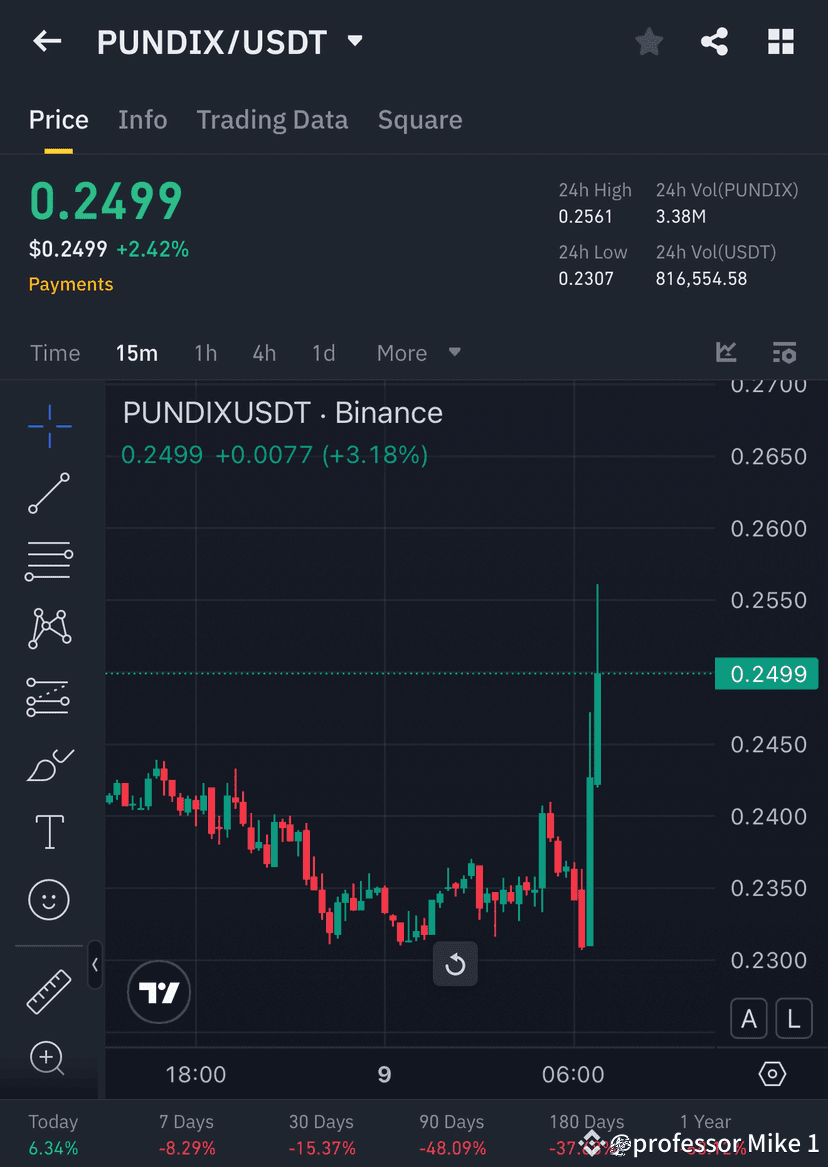Collapse the drawing tools sidebar chevron
This screenshot has height=1167, width=828.
(95, 965)
